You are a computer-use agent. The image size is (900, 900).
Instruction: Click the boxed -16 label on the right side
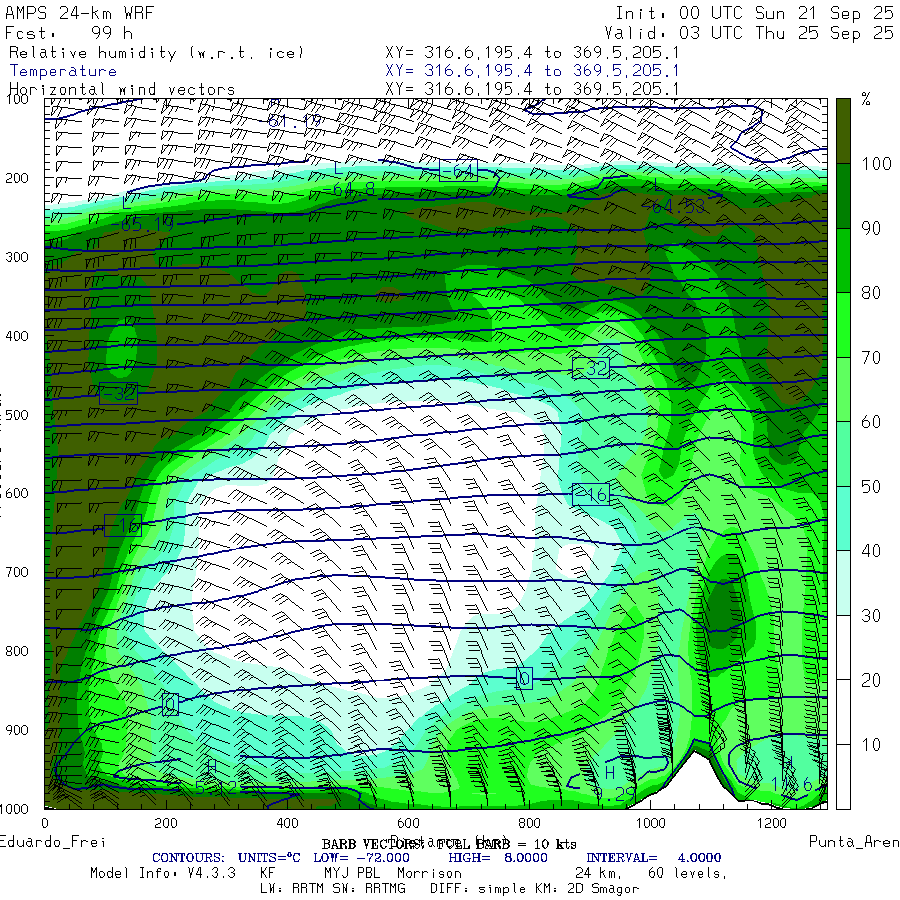[591, 494]
